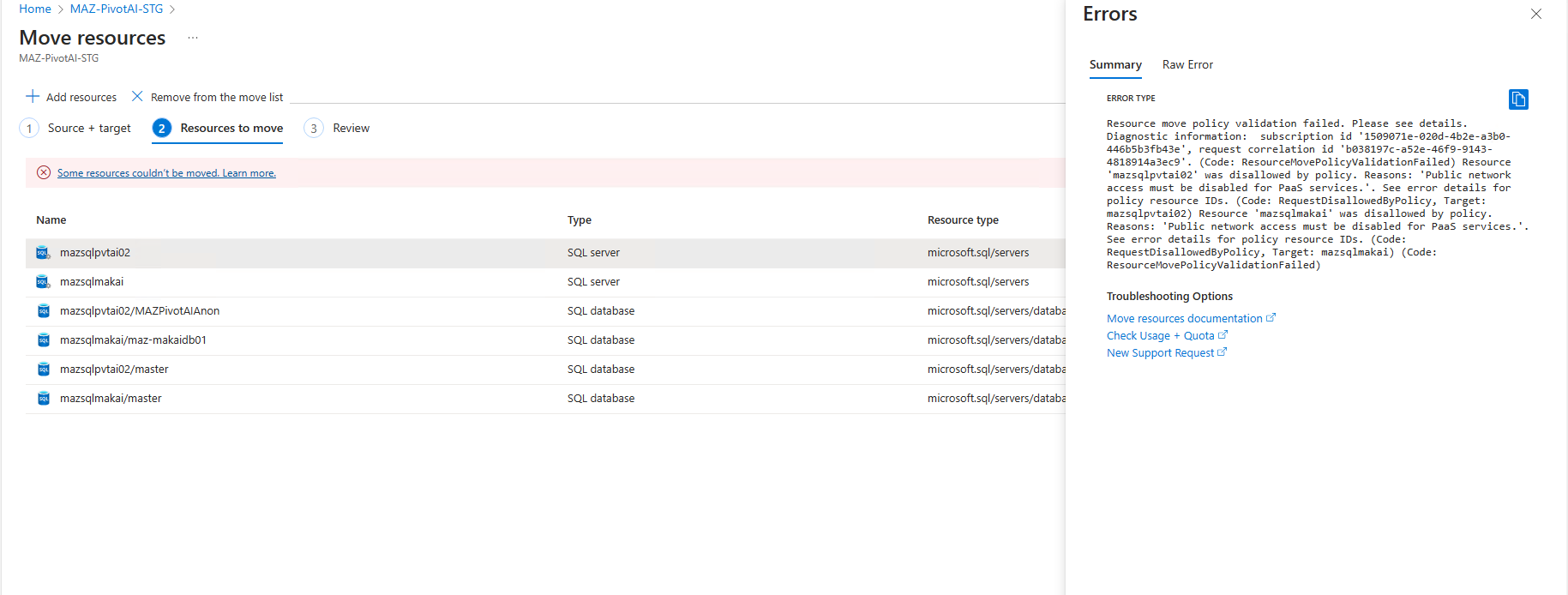Sort by Name column header
1568x595 pixels.
[x=51, y=220]
